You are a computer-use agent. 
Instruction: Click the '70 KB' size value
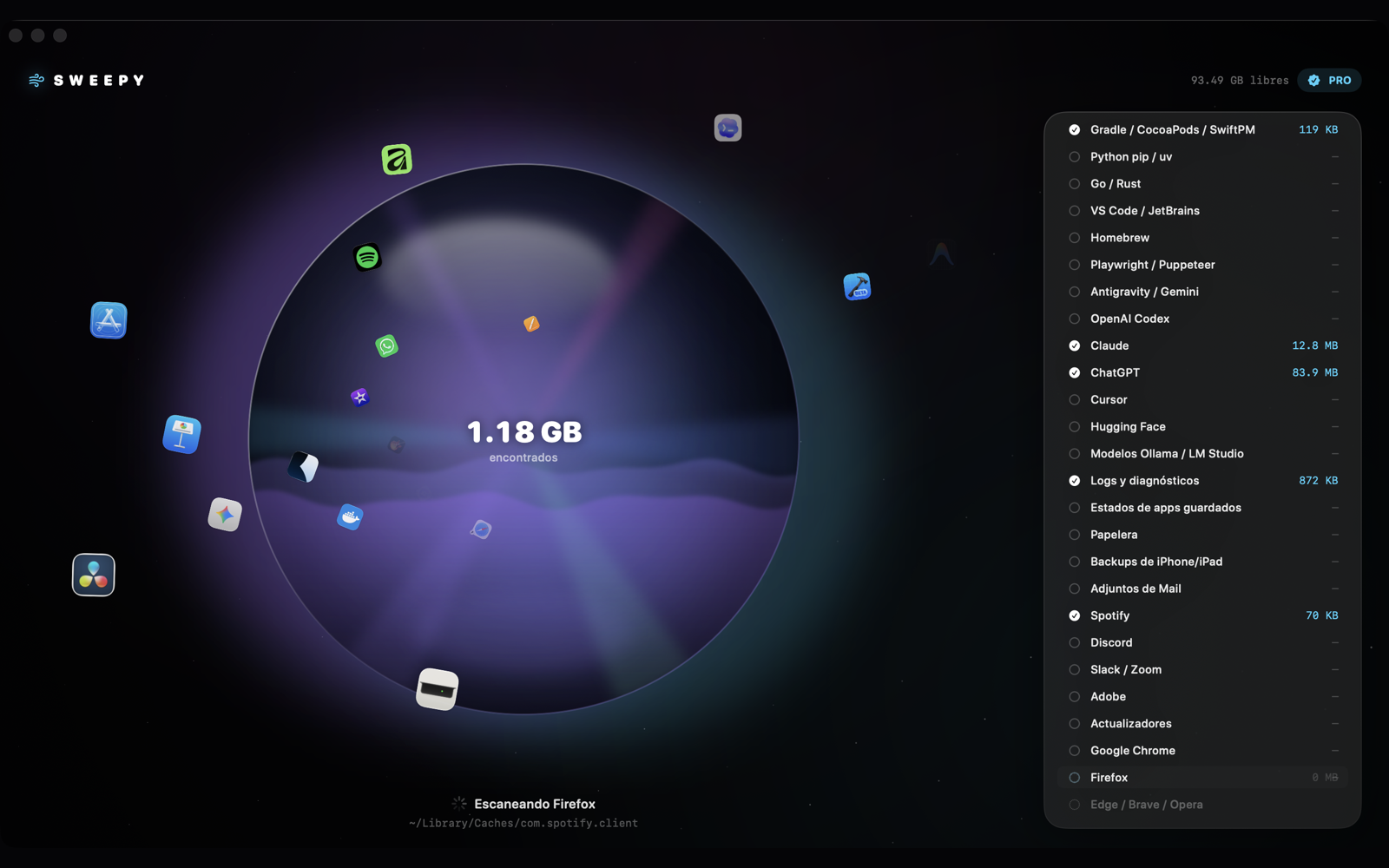(x=1321, y=615)
